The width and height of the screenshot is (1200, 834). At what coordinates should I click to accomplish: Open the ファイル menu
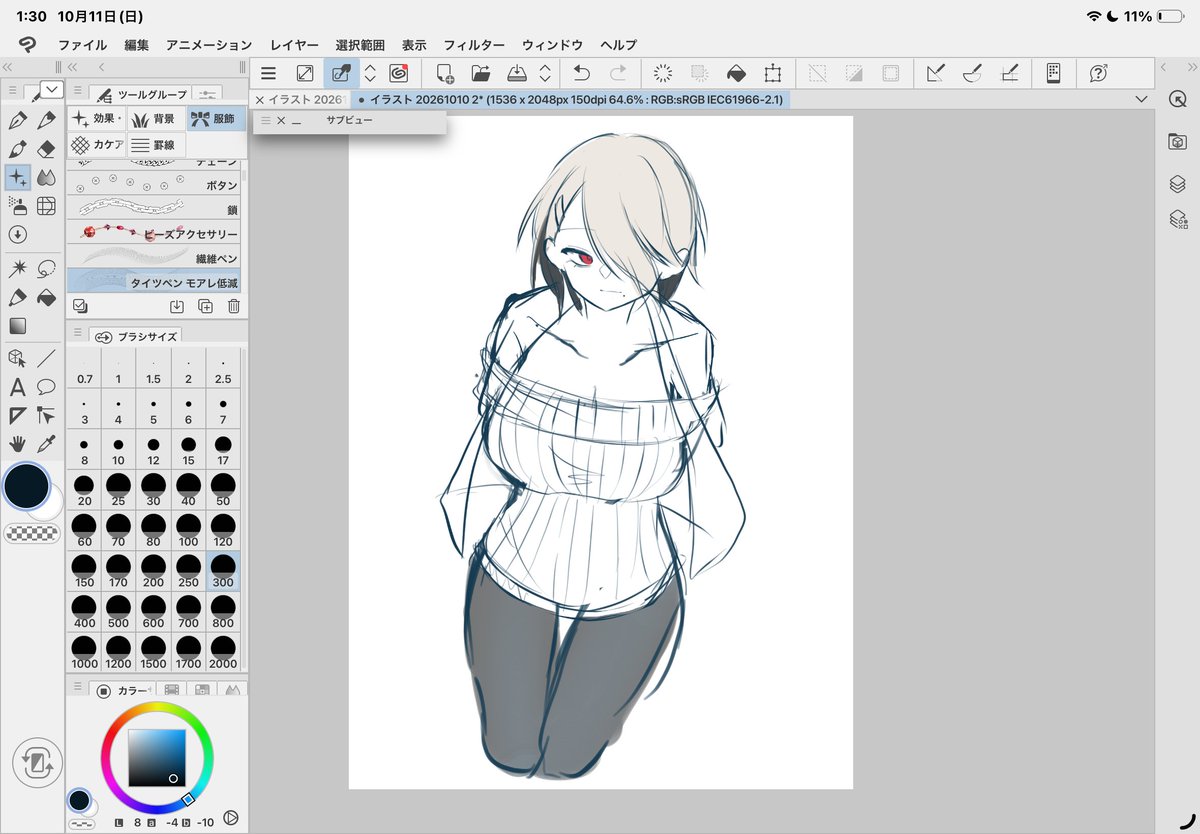click(x=82, y=45)
